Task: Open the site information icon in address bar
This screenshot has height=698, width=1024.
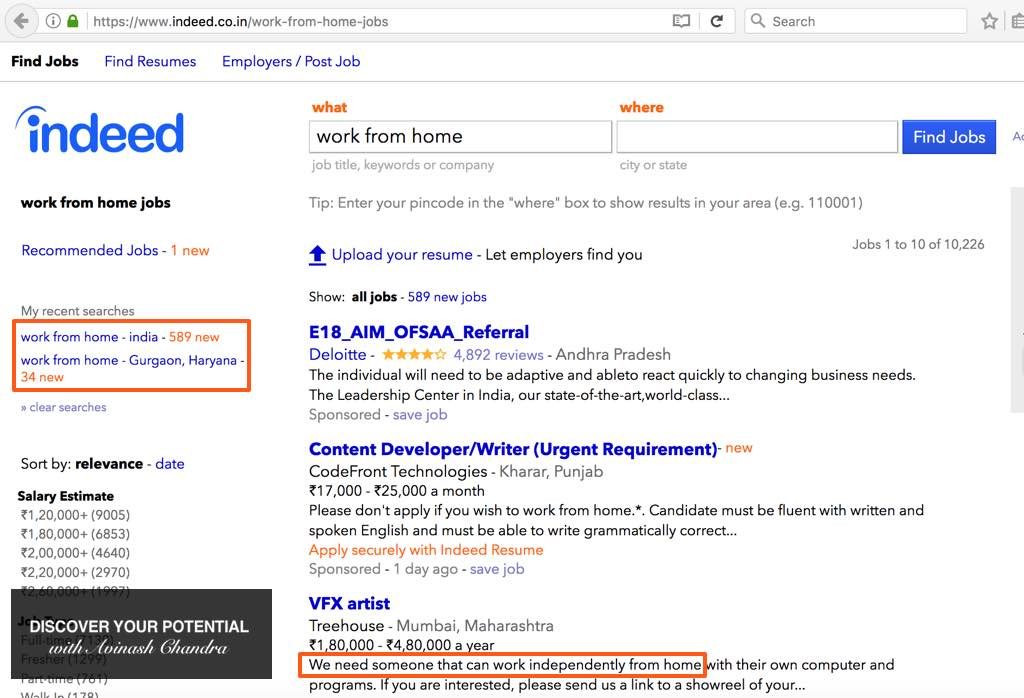Action: coord(54,21)
